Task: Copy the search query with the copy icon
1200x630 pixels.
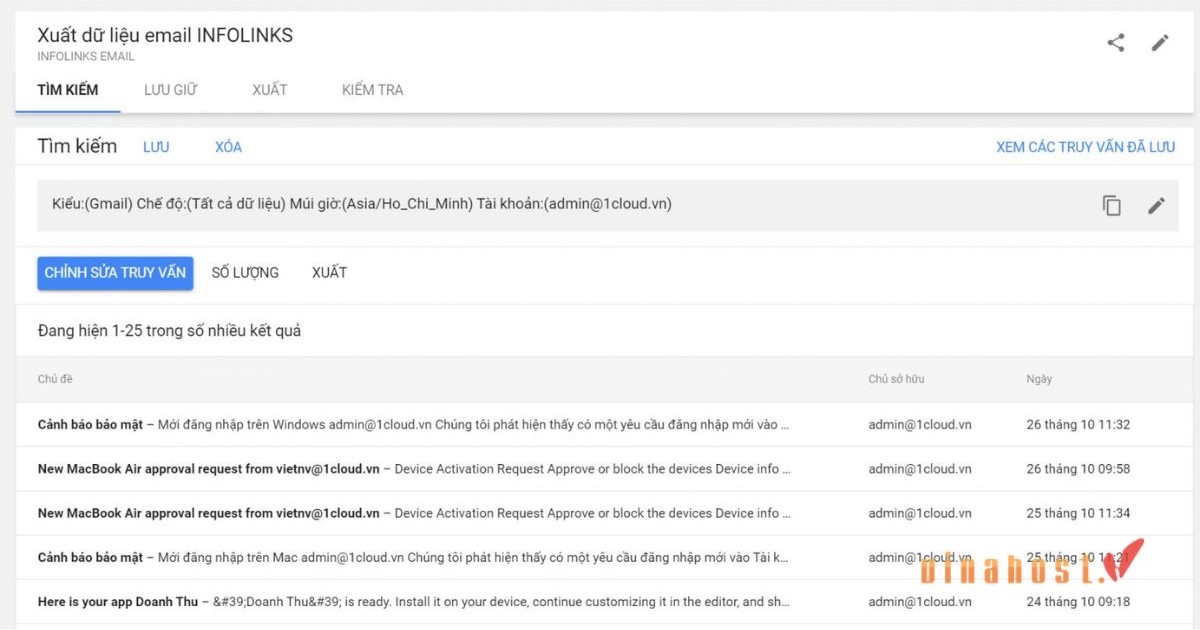Action: pos(1112,205)
